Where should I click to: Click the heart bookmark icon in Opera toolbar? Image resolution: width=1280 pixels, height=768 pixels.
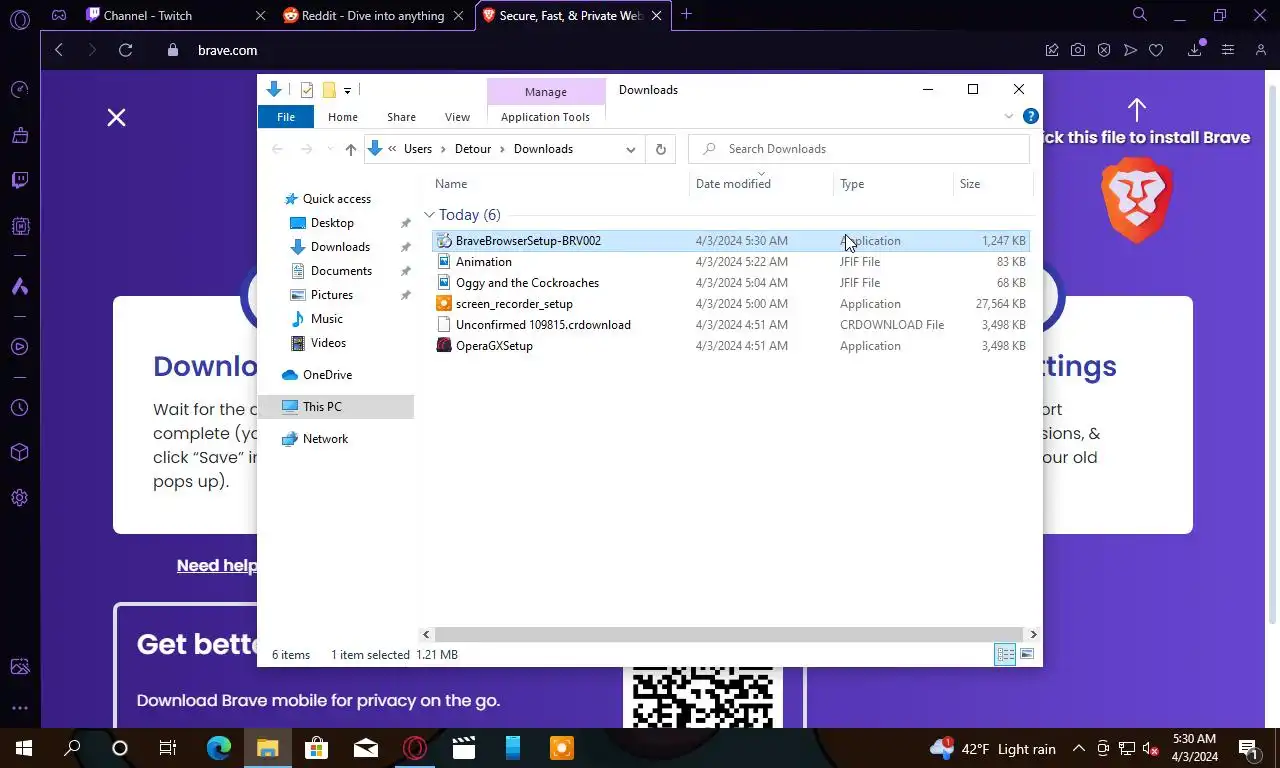pyautogui.click(x=1156, y=50)
